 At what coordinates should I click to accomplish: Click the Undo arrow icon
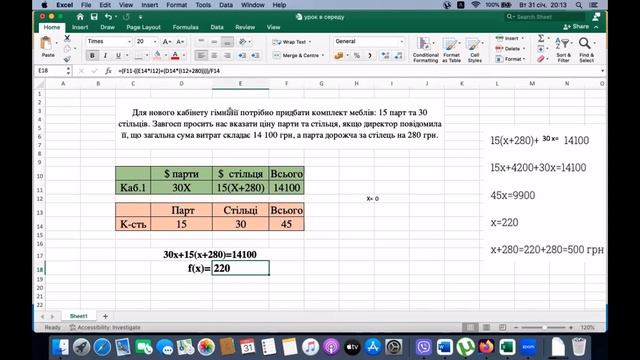coord(108,17)
